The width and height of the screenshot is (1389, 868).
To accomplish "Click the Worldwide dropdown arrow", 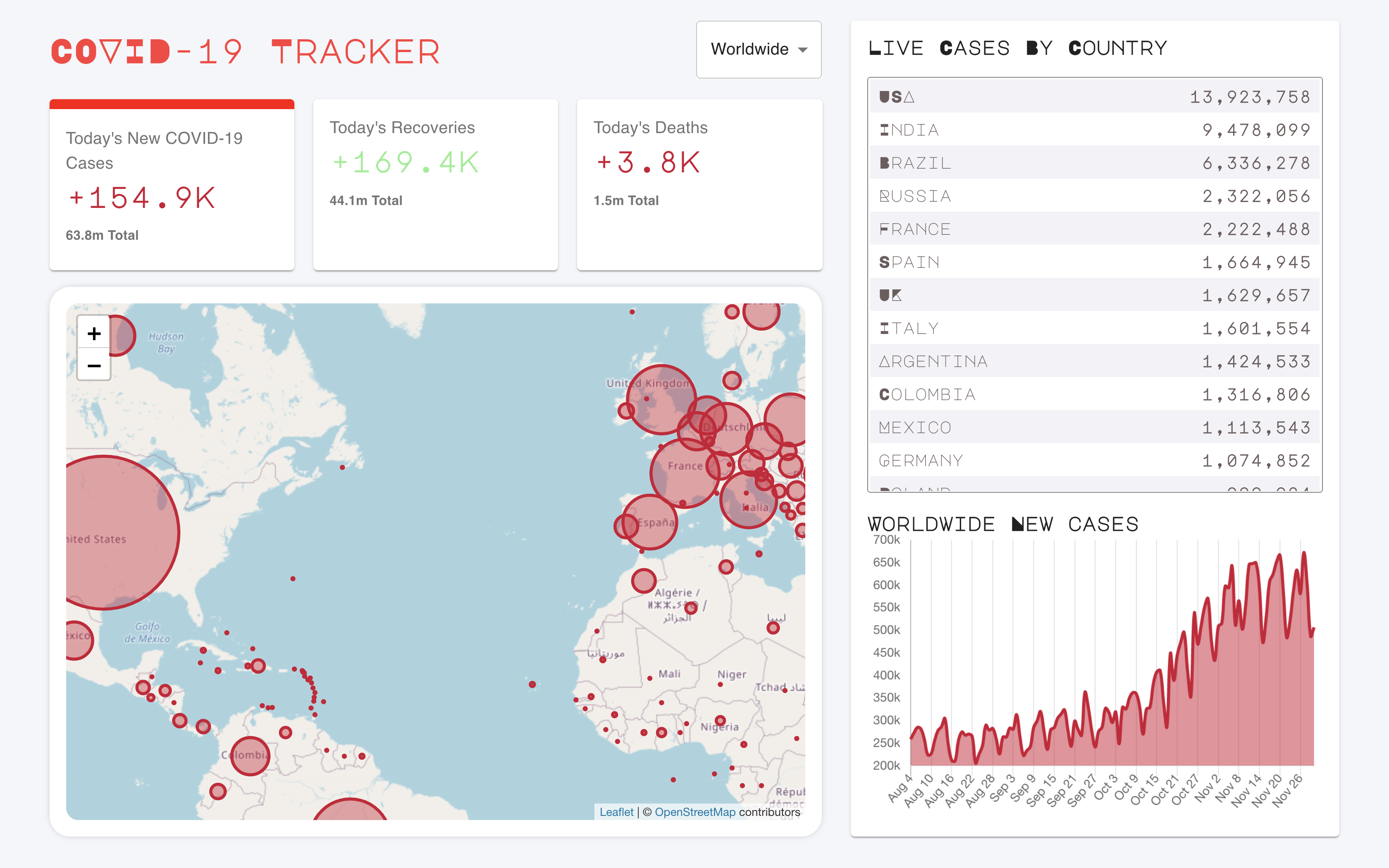I will click(x=803, y=50).
